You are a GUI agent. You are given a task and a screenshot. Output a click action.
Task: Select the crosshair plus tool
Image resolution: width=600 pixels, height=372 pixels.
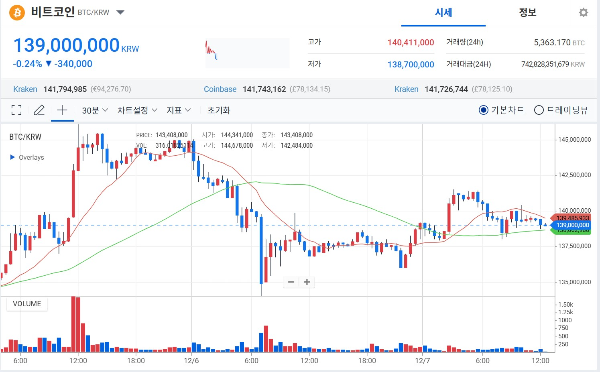62,110
